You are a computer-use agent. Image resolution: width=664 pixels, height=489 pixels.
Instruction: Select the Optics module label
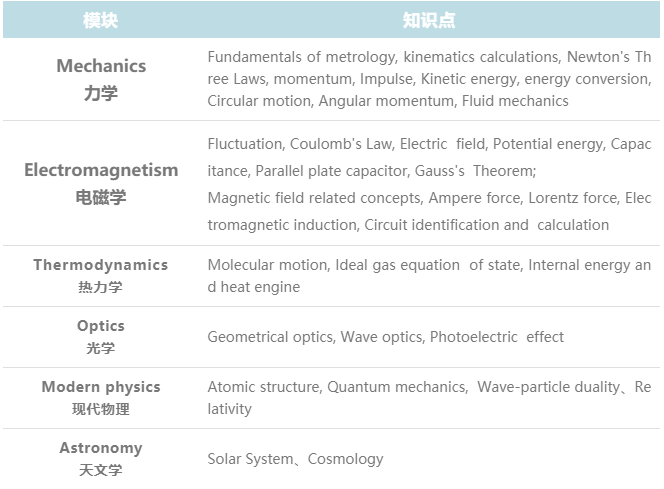pyautogui.click(x=101, y=326)
